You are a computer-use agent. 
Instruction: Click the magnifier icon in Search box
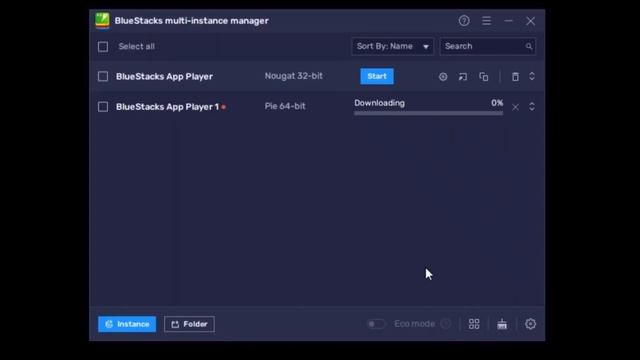click(529, 47)
